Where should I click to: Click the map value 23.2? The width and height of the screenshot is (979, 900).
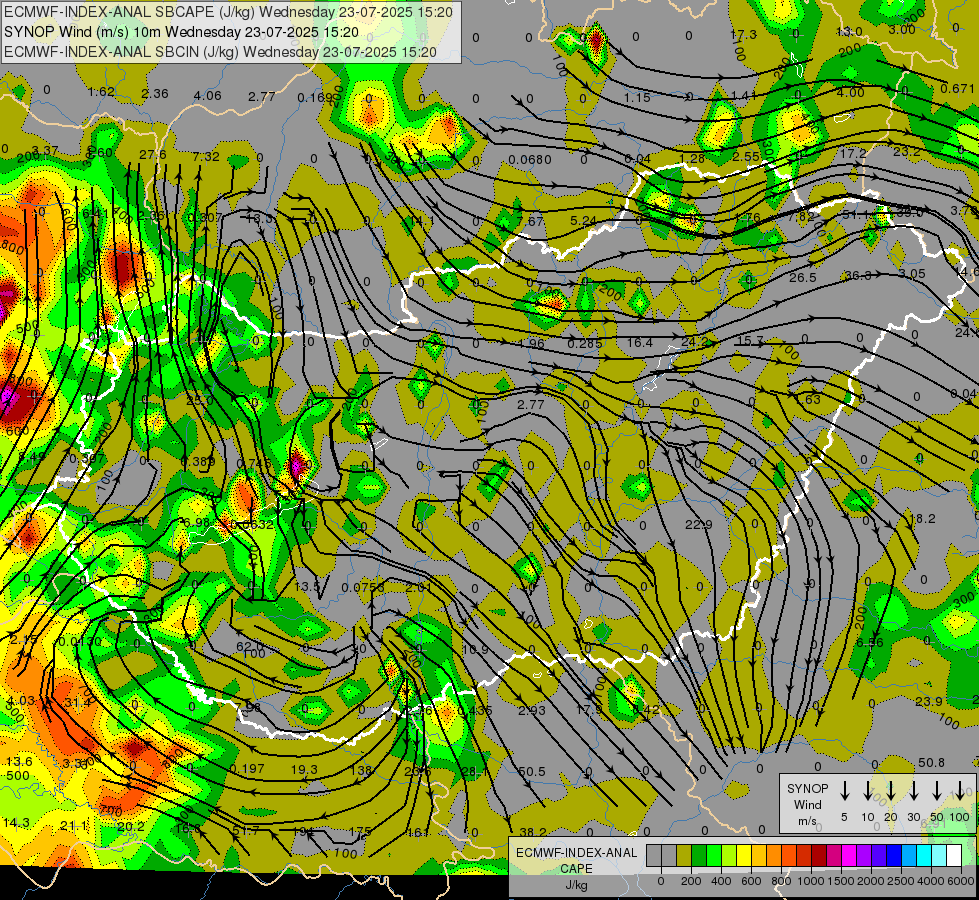coord(907,151)
